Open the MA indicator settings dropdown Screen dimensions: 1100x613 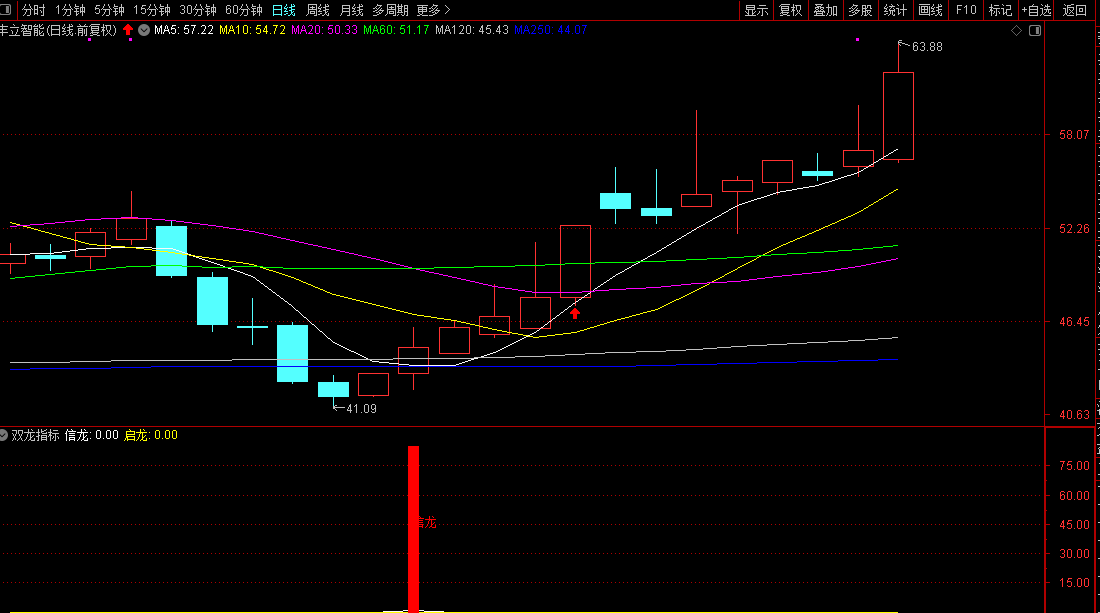(x=144, y=30)
